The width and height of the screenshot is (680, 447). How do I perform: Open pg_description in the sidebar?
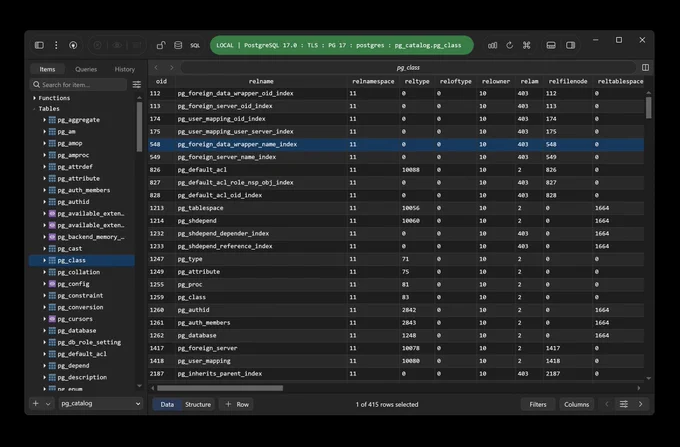coord(82,377)
